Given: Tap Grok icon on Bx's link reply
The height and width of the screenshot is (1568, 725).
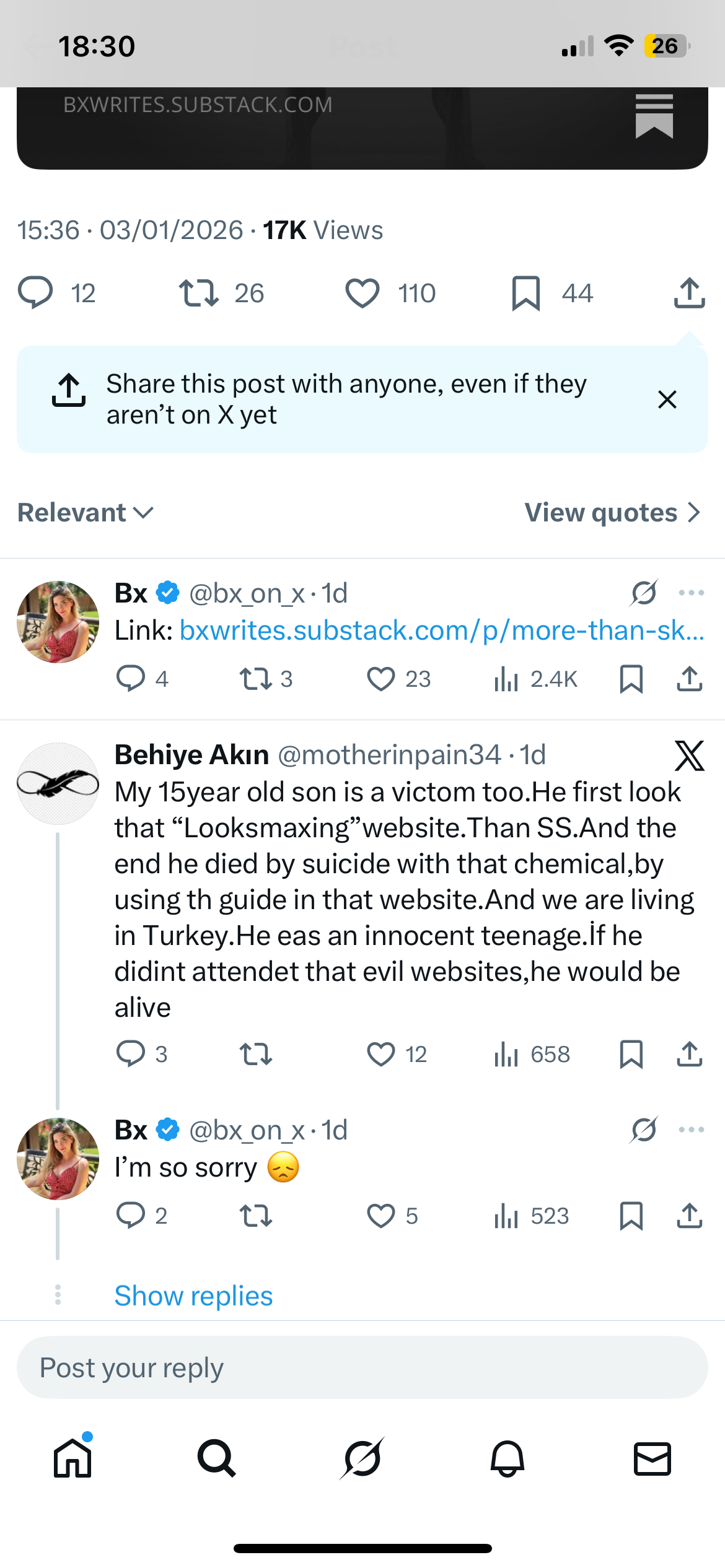Looking at the screenshot, I should [644, 593].
